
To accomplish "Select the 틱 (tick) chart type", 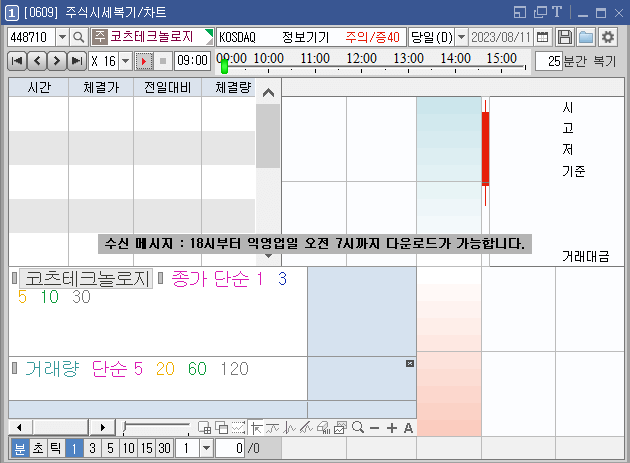I will pyautogui.click(x=56, y=448).
